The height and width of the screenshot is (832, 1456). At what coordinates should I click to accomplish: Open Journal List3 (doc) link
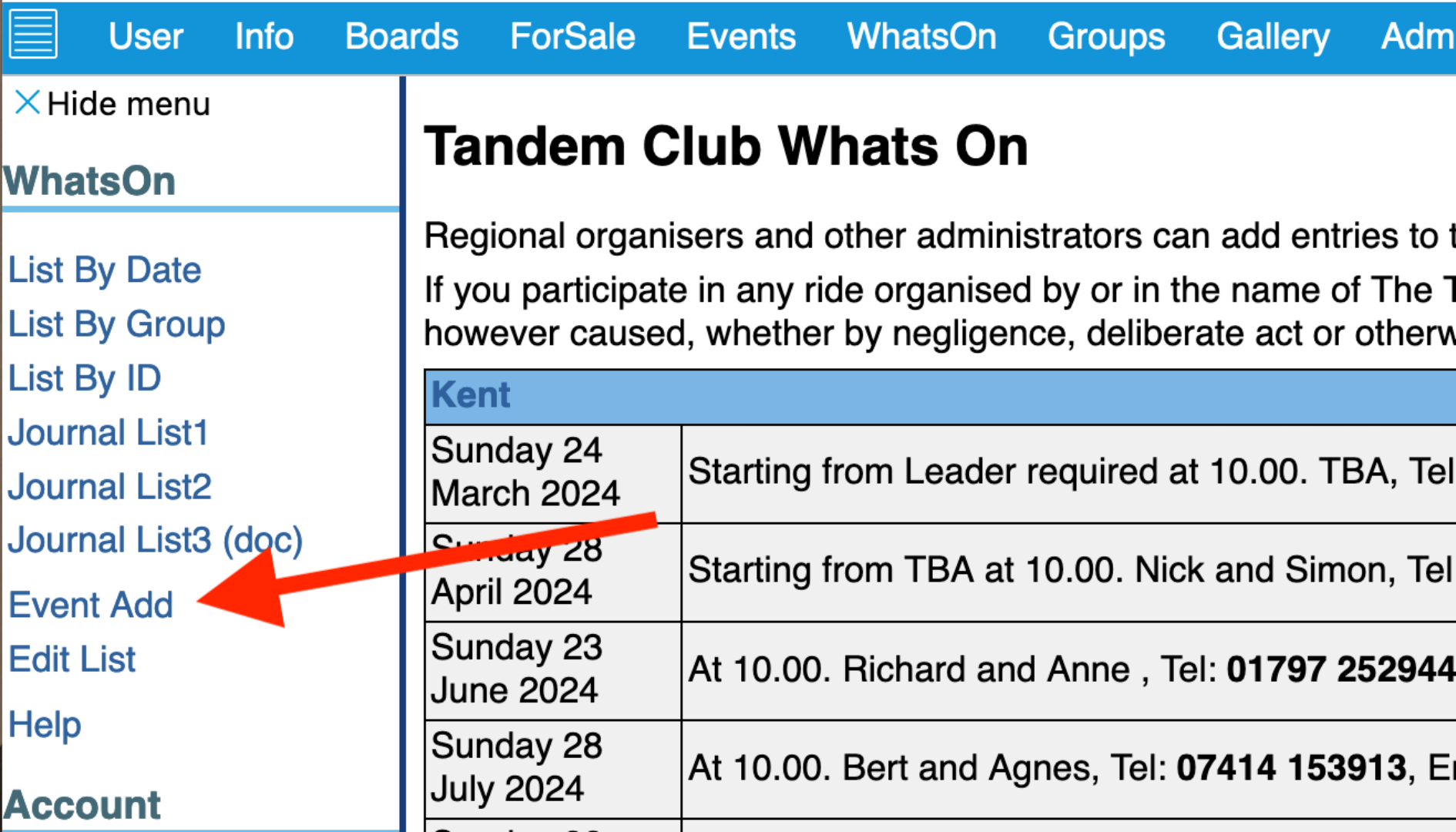(156, 540)
